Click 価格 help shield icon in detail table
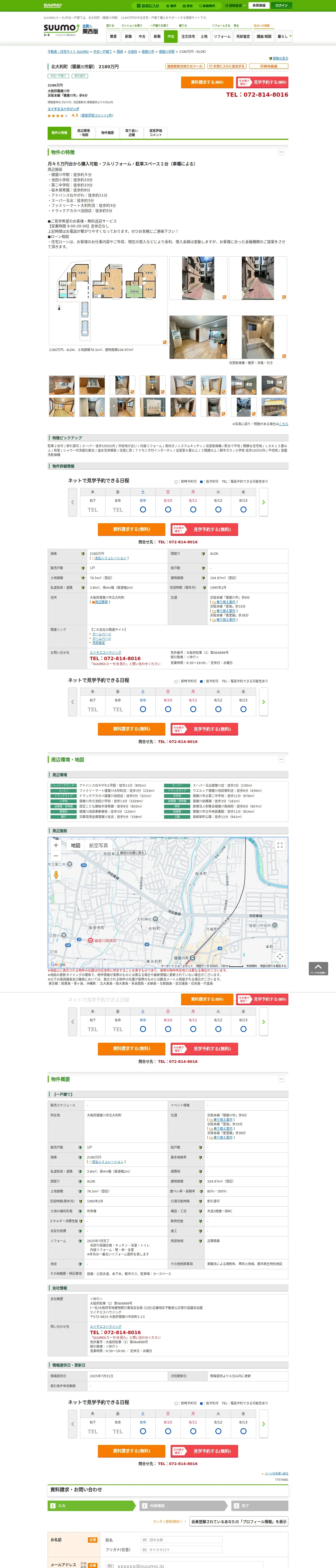This screenshot has height=1568, width=336. click(x=83, y=554)
